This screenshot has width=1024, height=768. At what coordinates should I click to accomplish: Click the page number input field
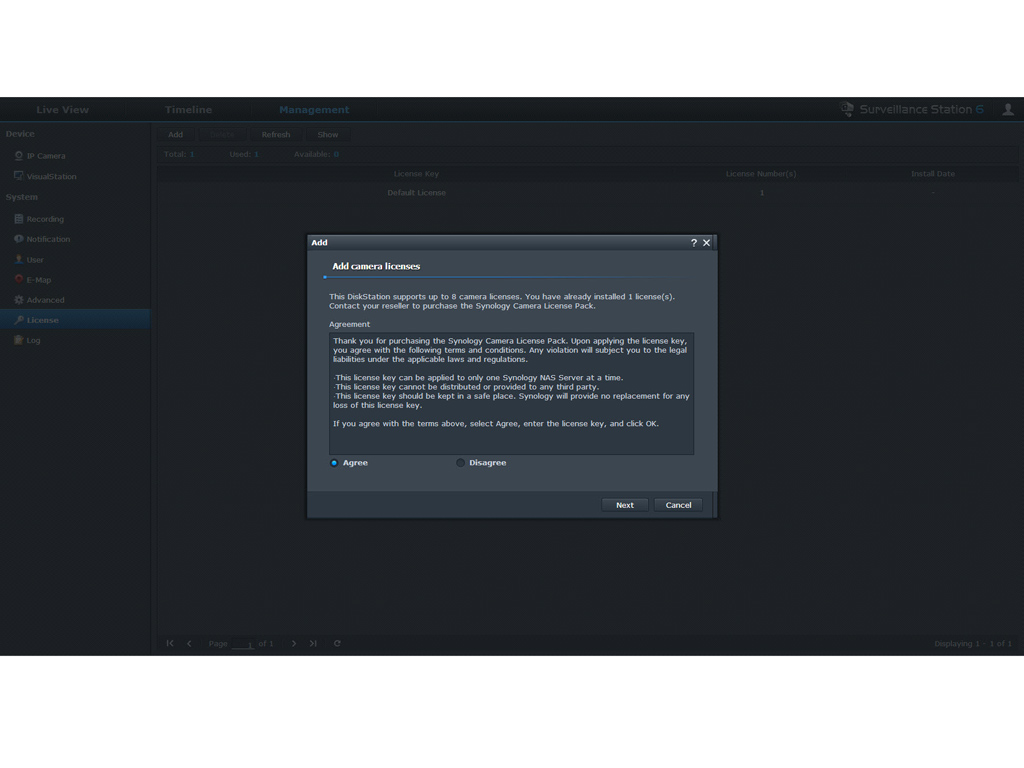243,644
